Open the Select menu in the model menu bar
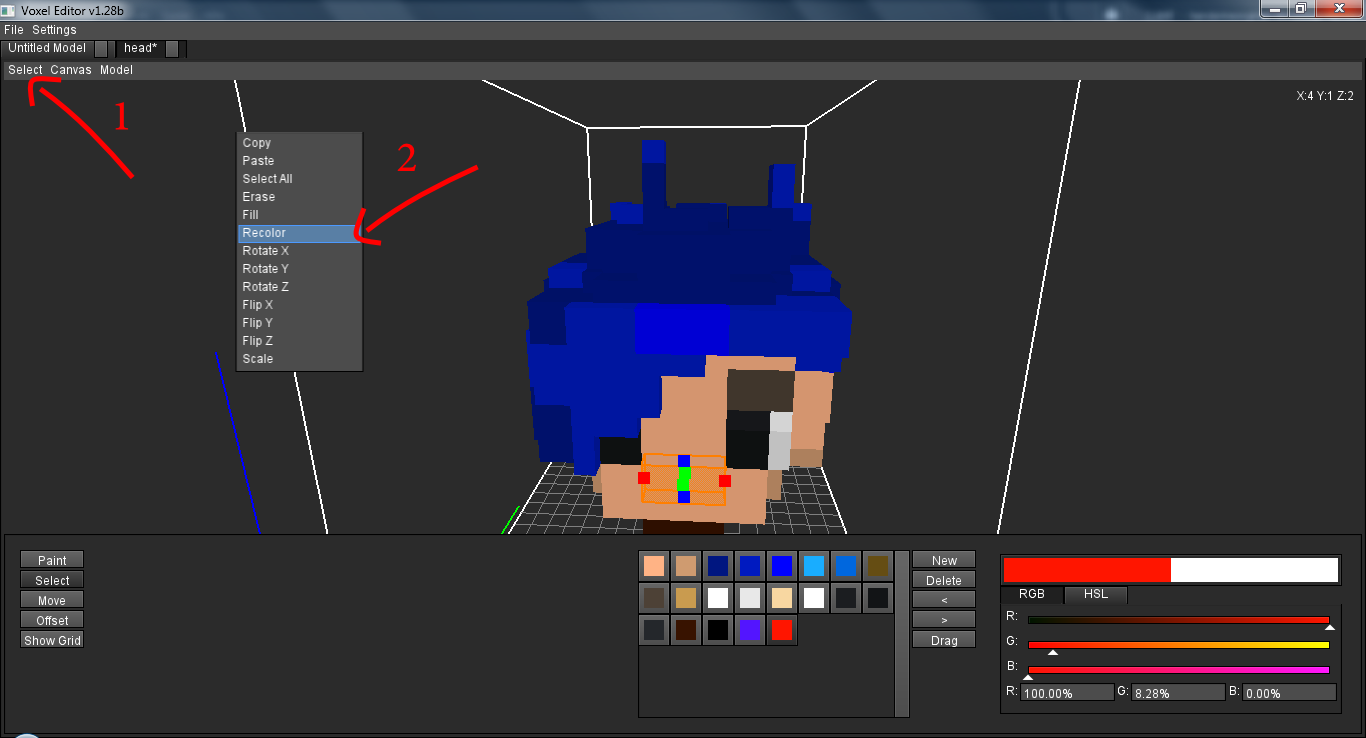 pyautogui.click(x=26, y=70)
